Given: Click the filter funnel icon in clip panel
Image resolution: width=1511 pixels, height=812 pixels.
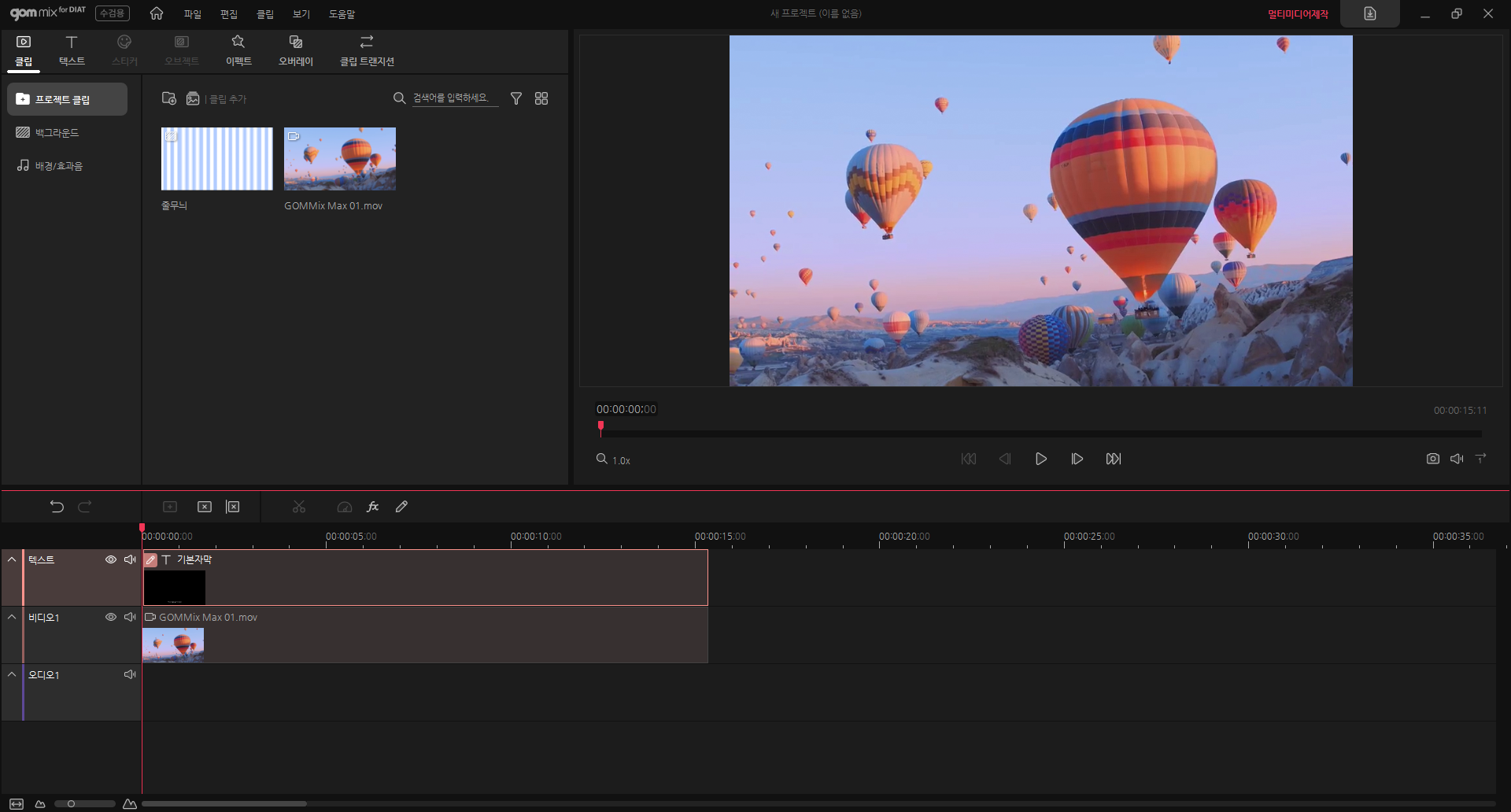Looking at the screenshot, I should [x=516, y=98].
